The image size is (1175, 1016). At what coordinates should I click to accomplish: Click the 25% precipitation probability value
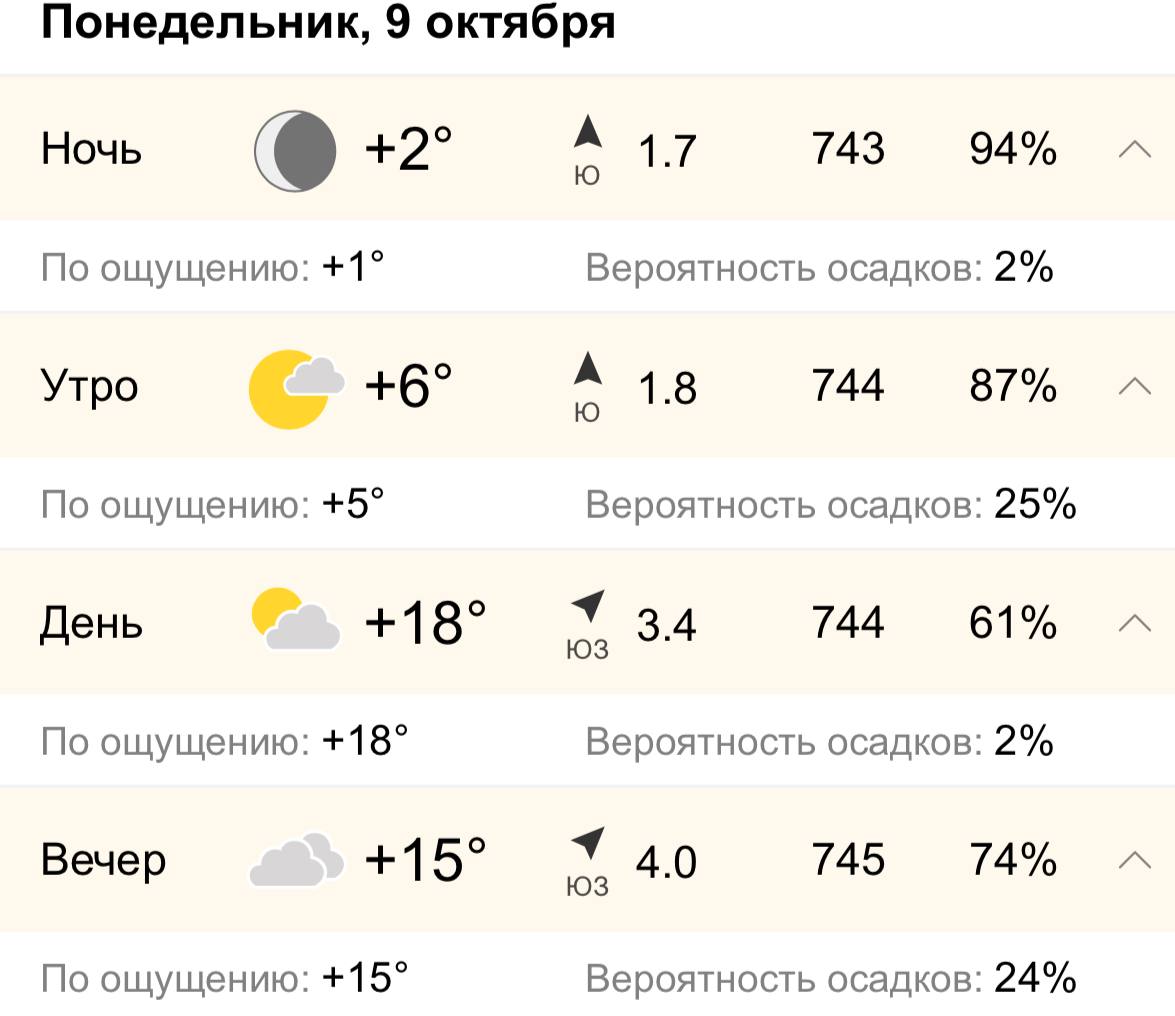click(x=1035, y=505)
